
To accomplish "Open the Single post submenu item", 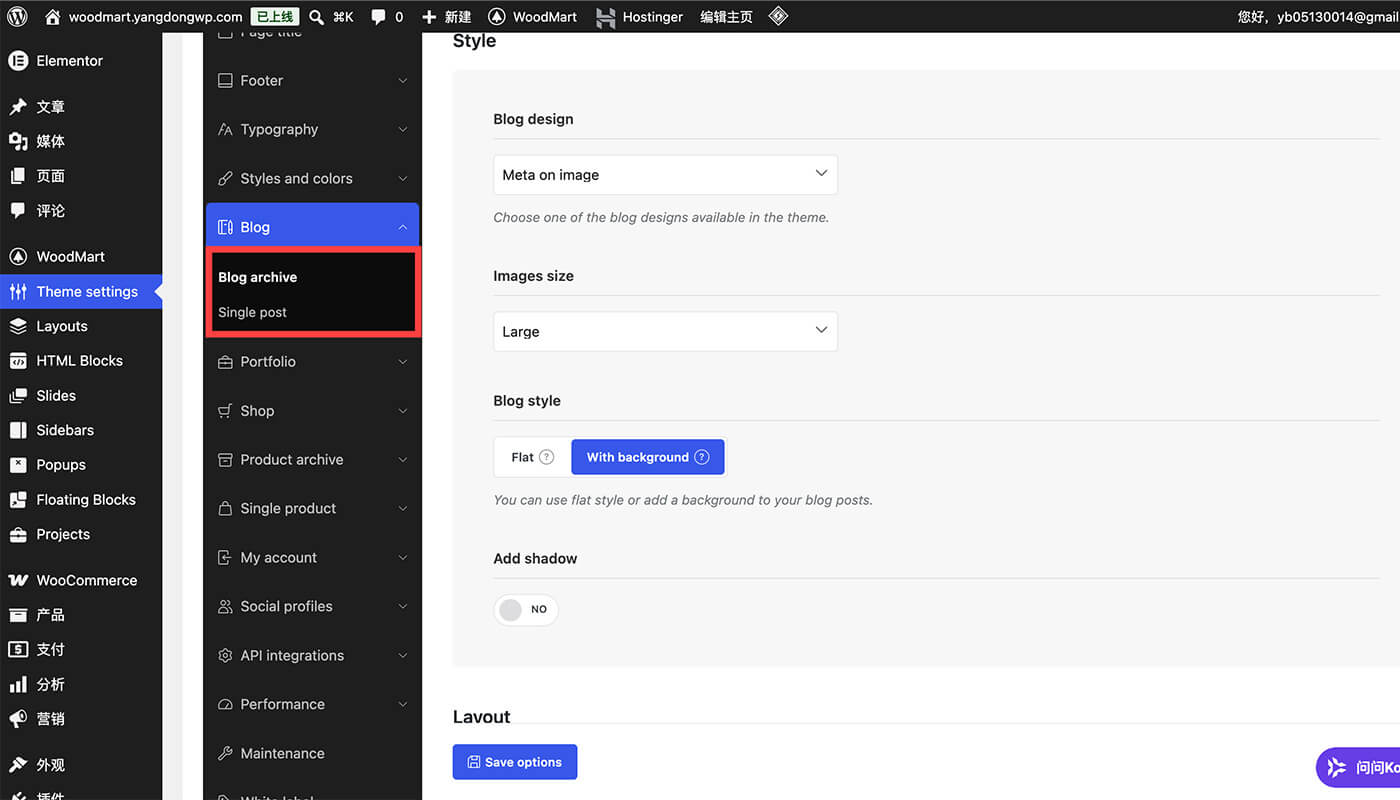I will pos(253,312).
